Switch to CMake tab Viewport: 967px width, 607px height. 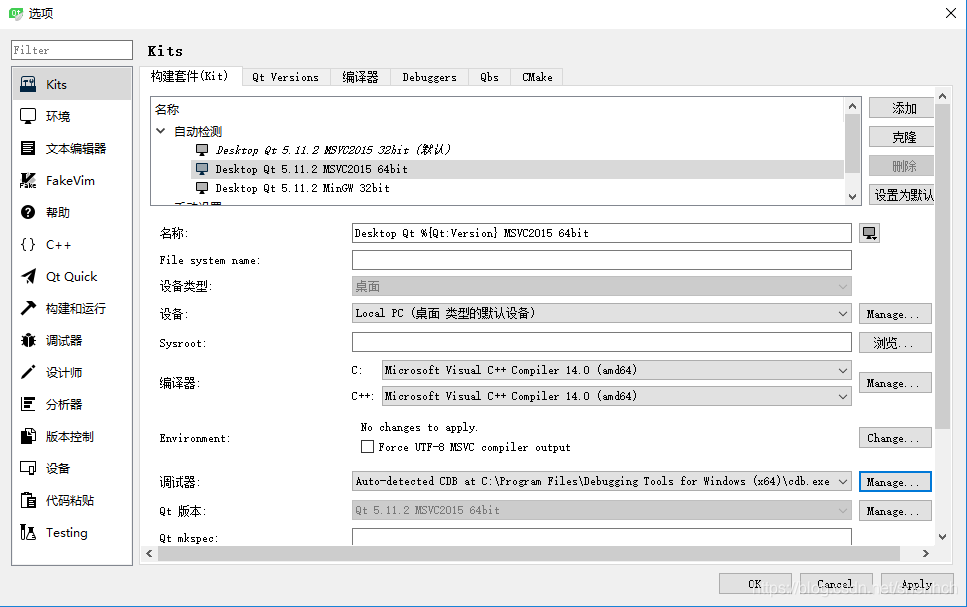click(537, 77)
